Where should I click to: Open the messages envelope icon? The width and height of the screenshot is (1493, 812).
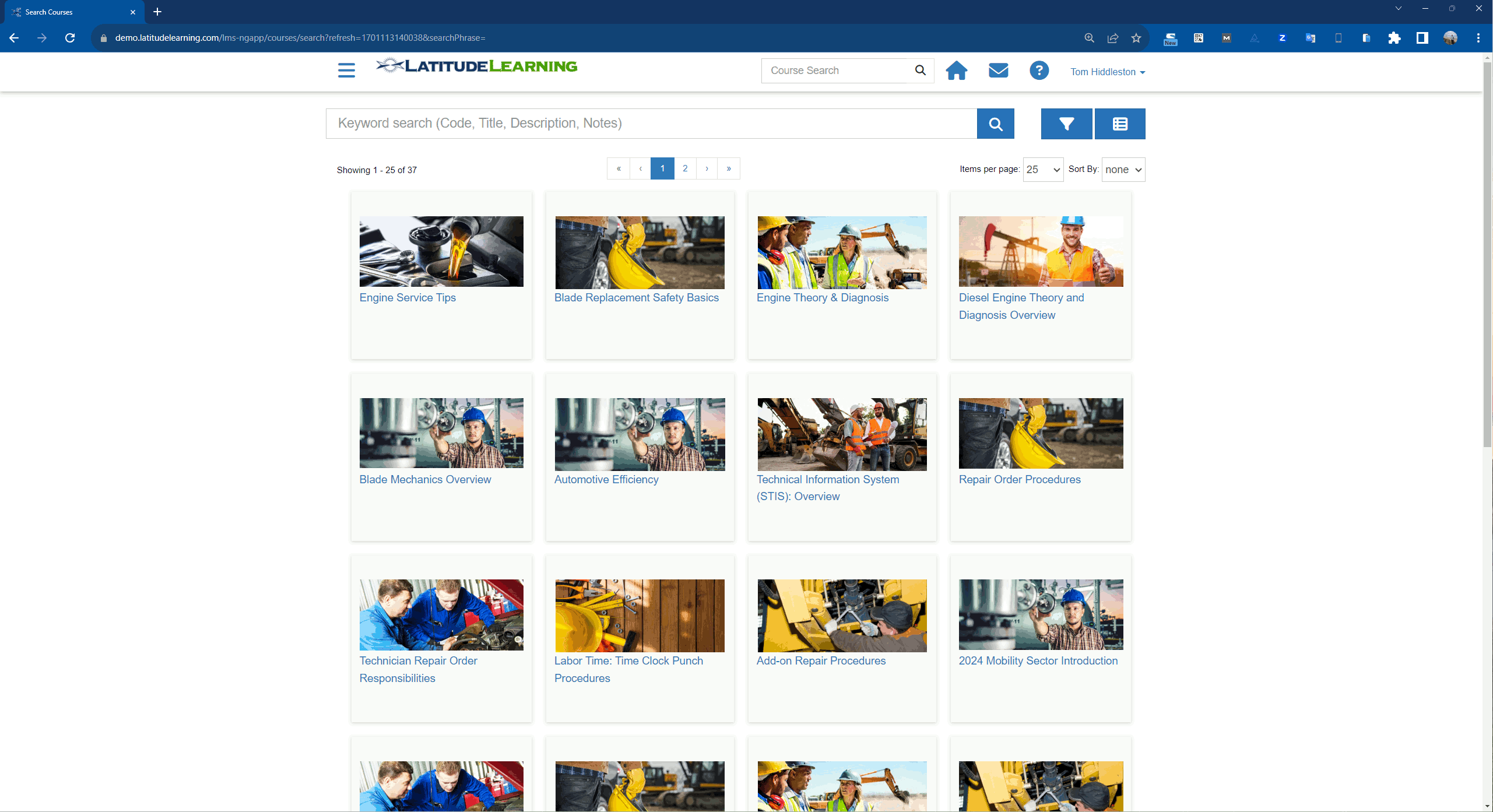tap(998, 70)
